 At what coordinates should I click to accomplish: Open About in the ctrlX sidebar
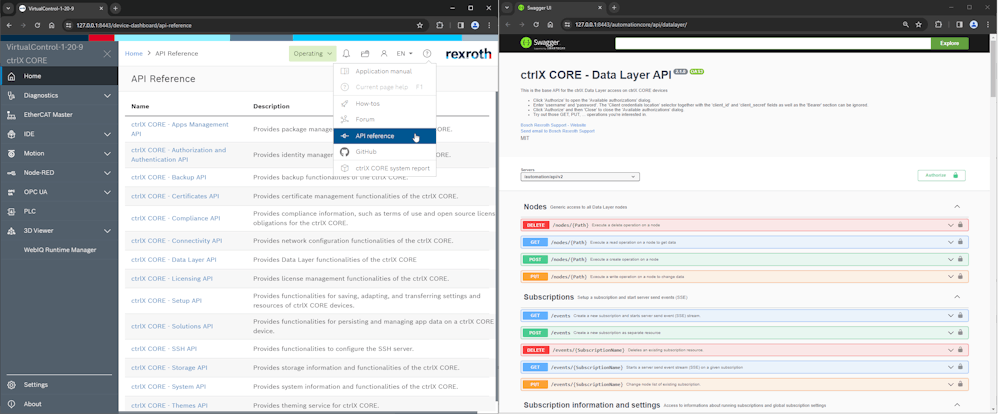point(59,404)
